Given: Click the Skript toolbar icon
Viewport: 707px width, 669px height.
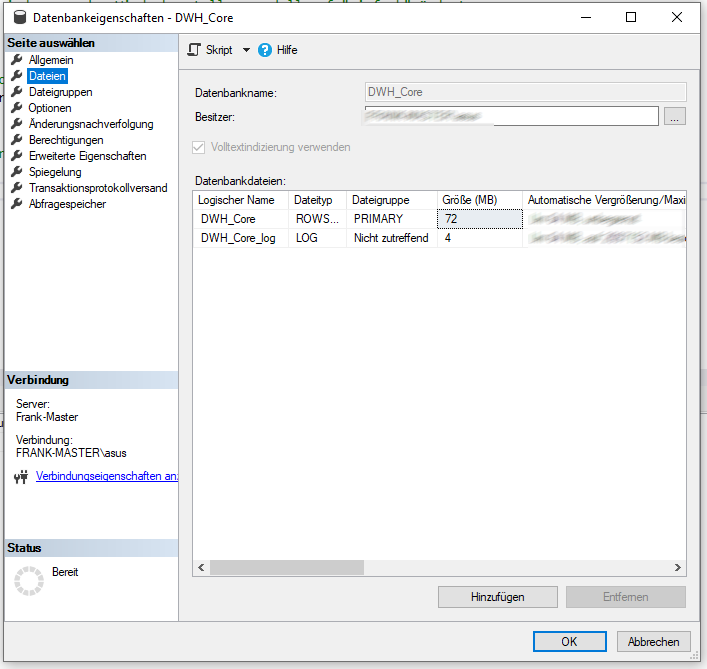Looking at the screenshot, I should tap(194, 50).
